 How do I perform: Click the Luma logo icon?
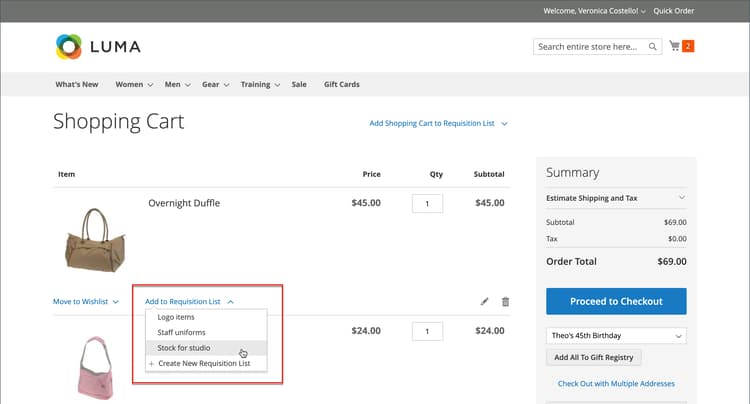tap(69, 46)
